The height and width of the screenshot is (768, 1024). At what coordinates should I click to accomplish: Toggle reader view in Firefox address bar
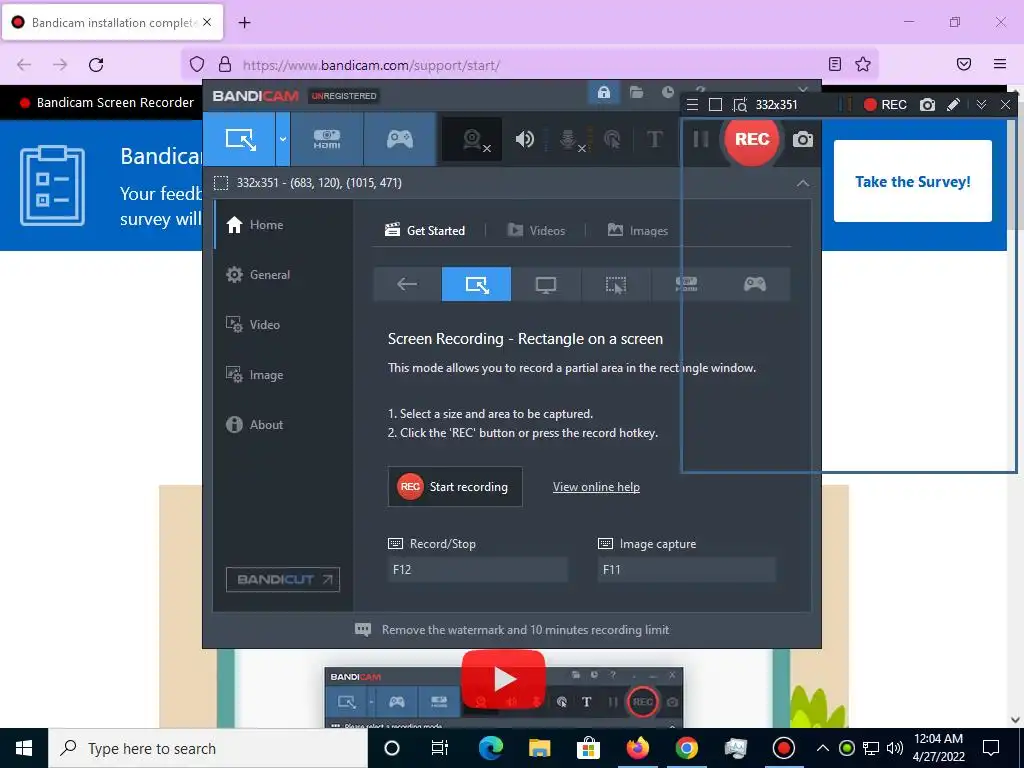(x=835, y=64)
